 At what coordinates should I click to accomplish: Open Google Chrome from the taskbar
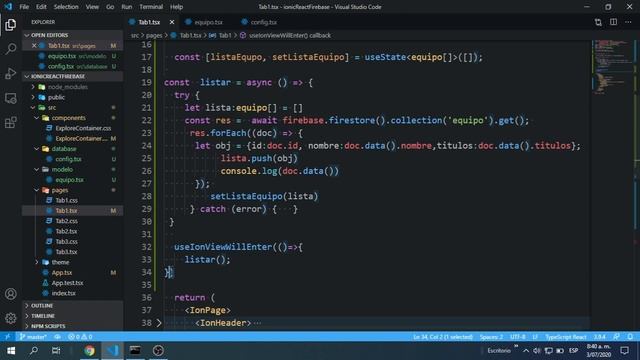pyautogui.click(x=89, y=351)
